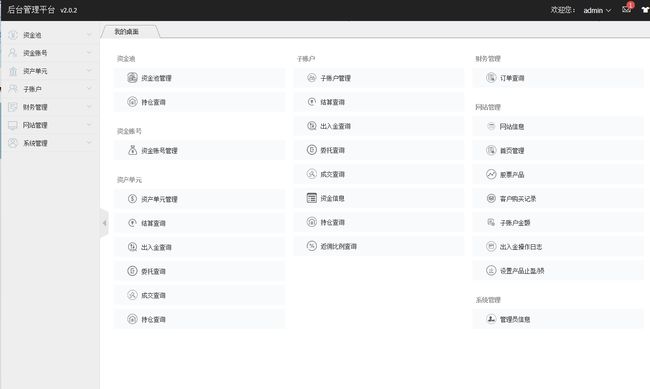Expand the 系统管理 sidebar chevron
Image resolution: width=650 pixels, height=389 pixels.
tap(89, 143)
